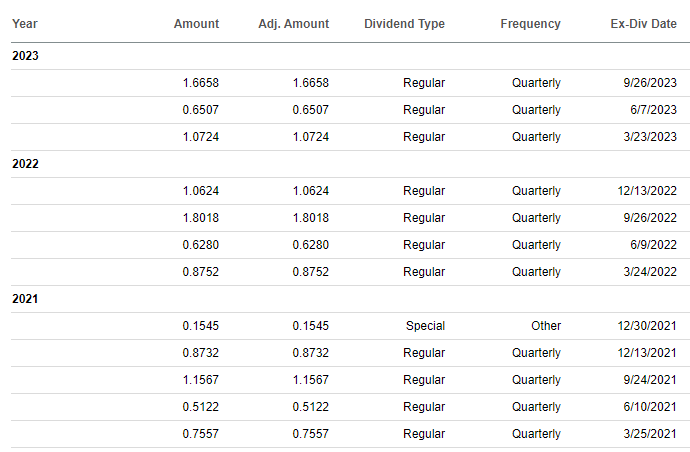690x452 pixels.
Task: Click the amount value 1.1567
Action: pos(201,380)
